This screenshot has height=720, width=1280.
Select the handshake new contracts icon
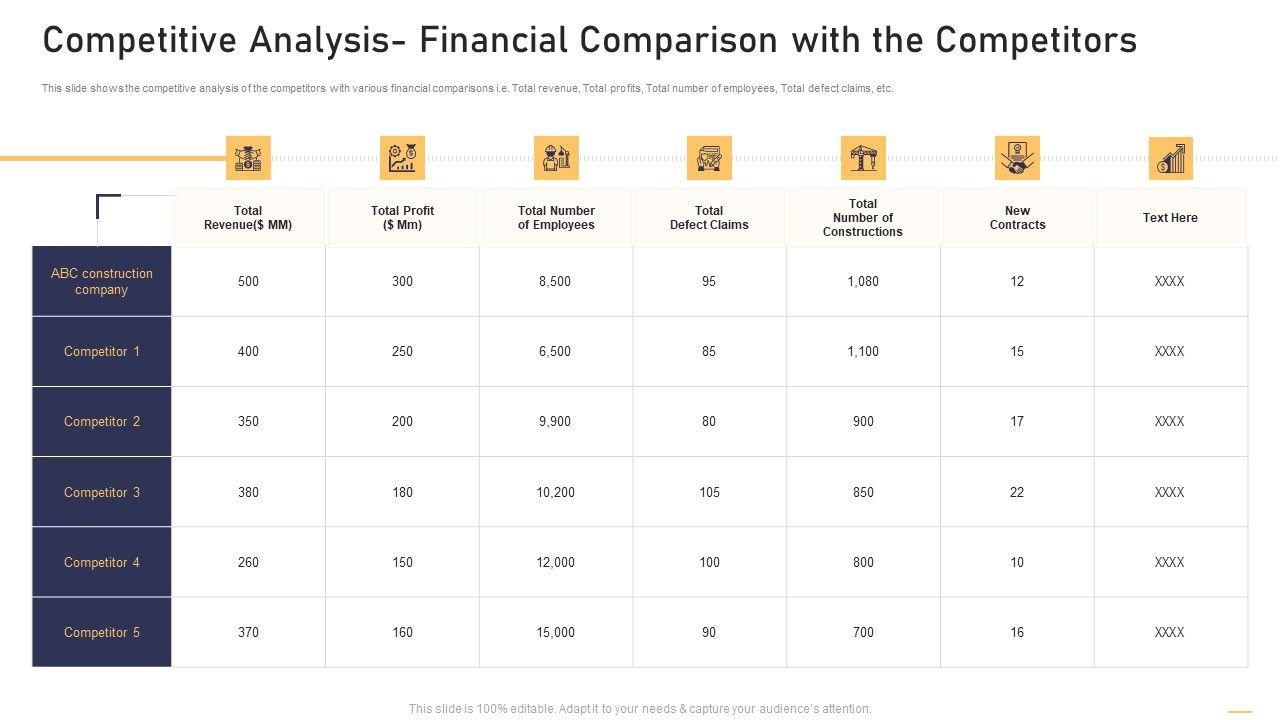tap(1017, 158)
